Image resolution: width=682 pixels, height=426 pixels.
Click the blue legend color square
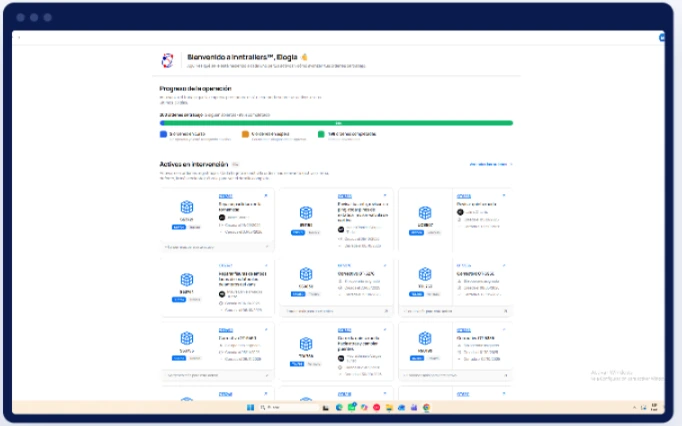[164, 134]
